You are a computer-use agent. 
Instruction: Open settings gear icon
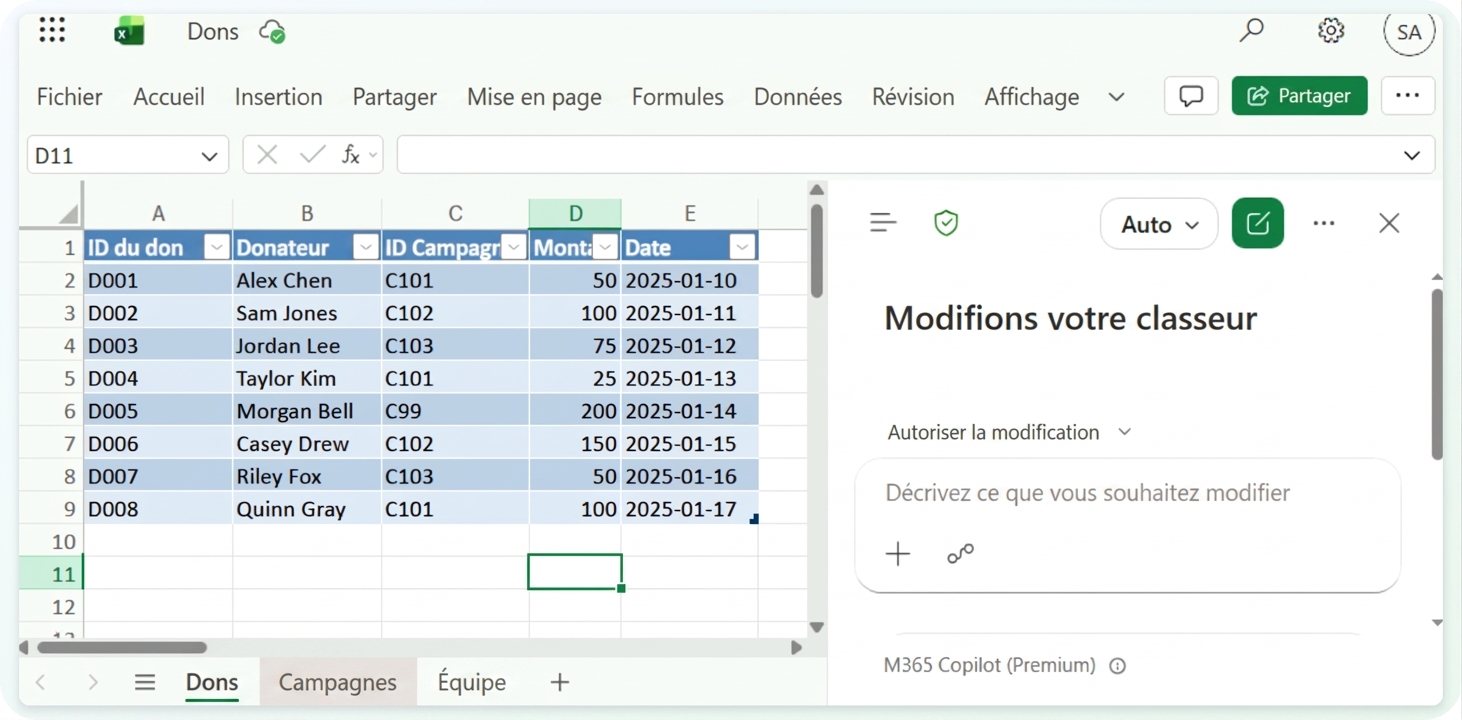click(1330, 31)
